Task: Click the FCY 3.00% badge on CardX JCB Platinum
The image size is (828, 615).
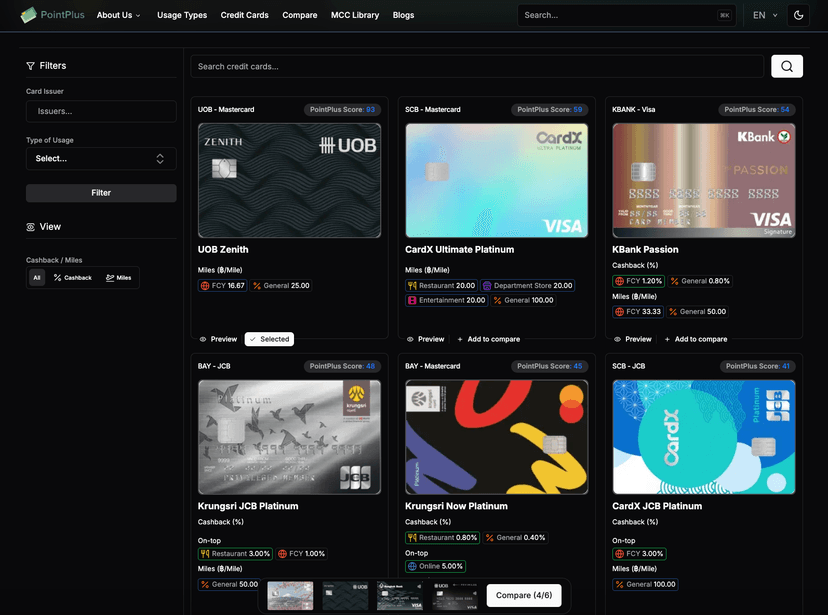Action: click(x=639, y=554)
